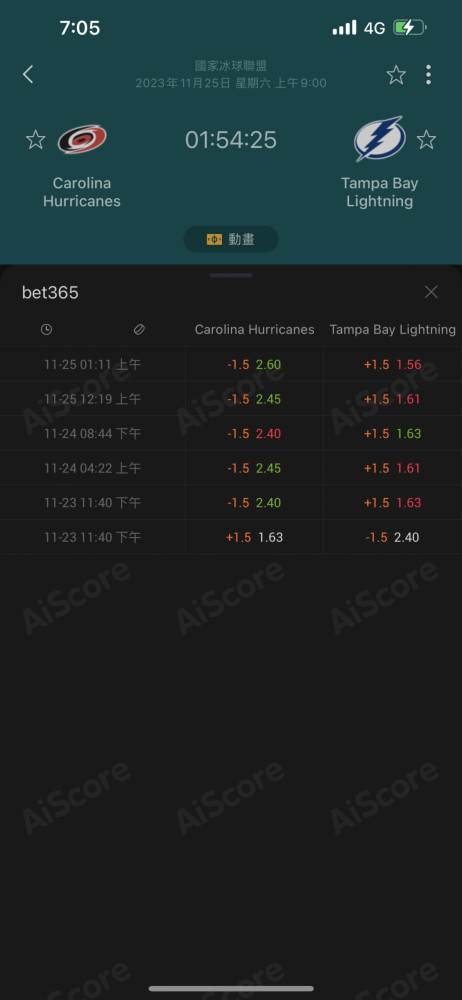462x1000 pixels.
Task: Favorite this match with top star icon
Action: [396, 75]
